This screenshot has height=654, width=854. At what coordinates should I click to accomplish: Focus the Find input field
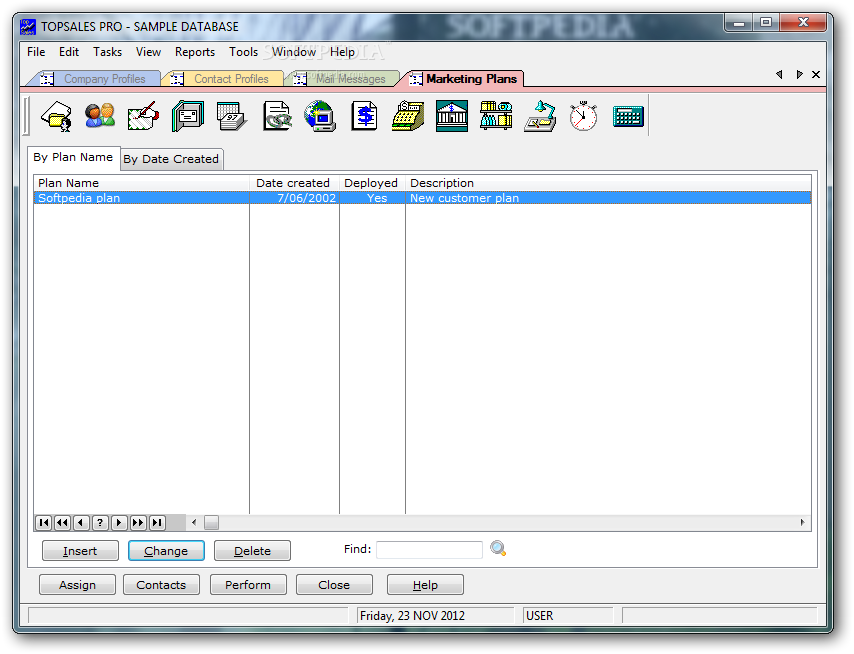(429, 549)
